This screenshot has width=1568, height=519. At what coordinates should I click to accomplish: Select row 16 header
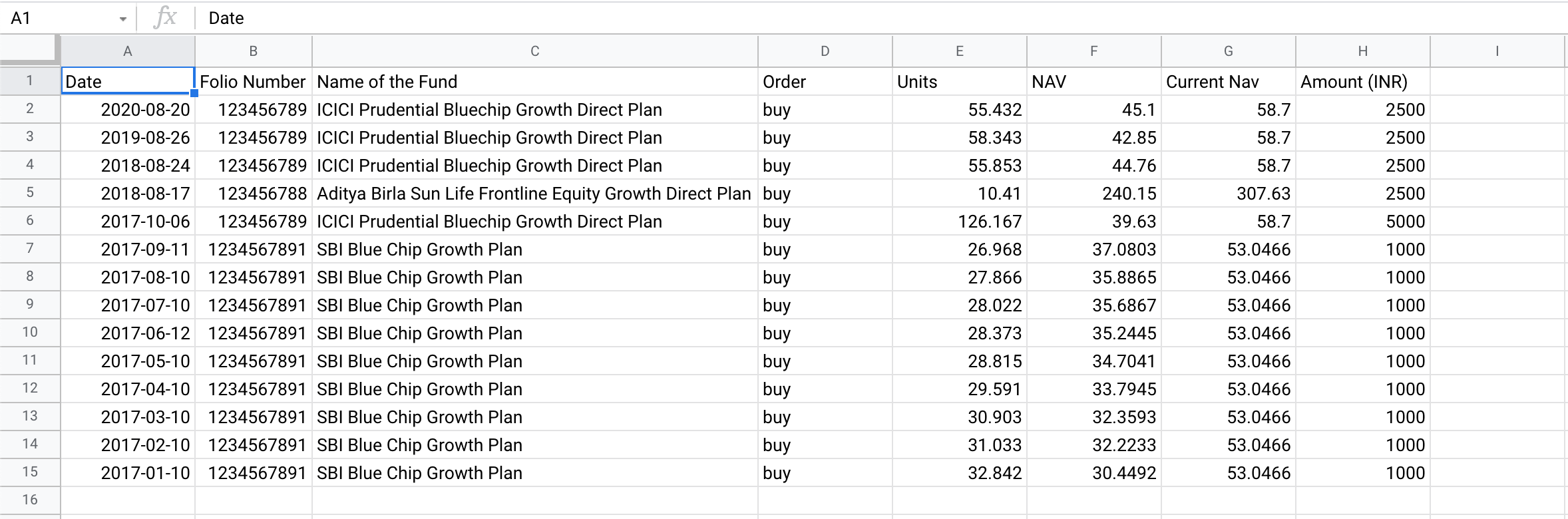coord(30,500)
